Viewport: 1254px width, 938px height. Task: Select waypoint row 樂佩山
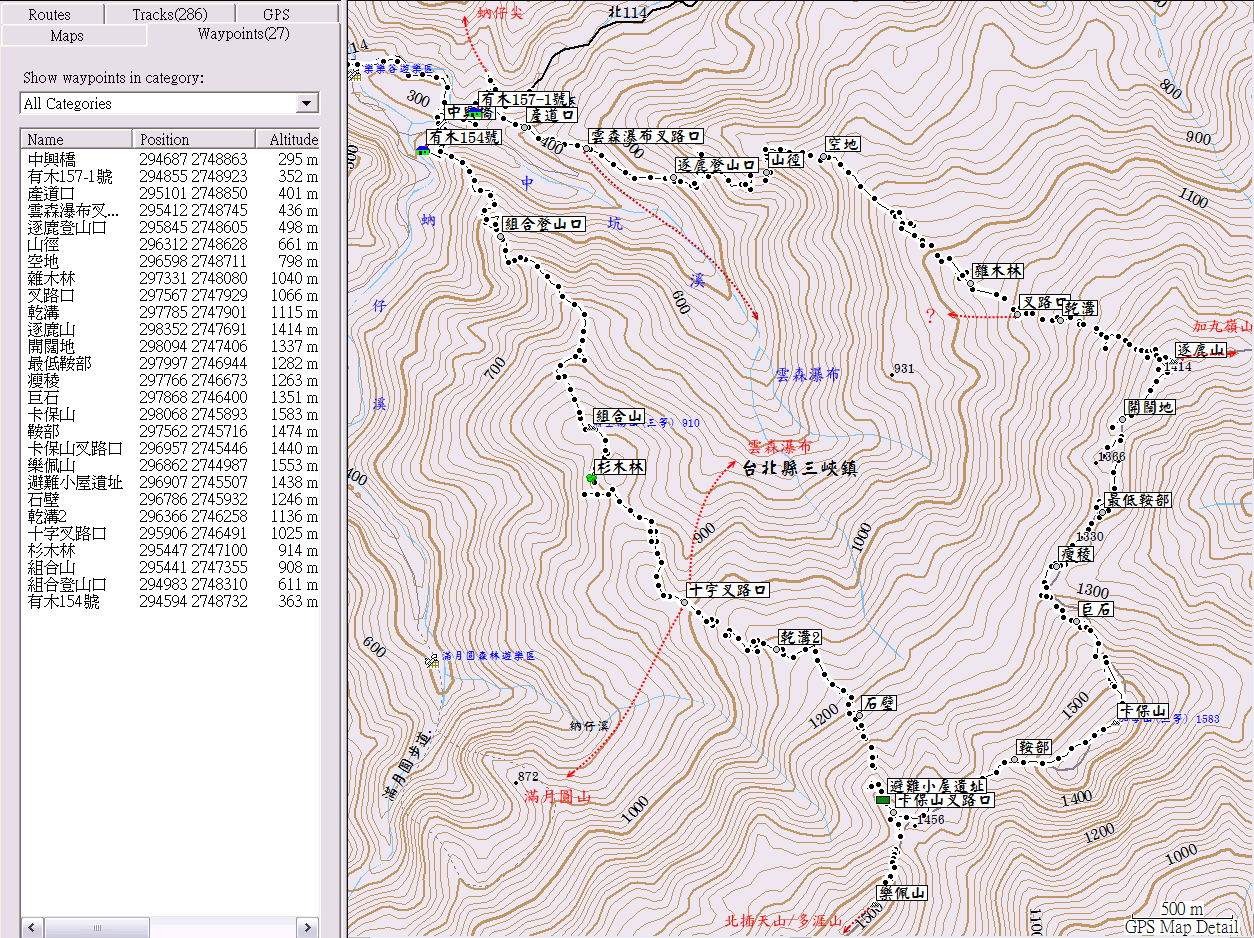[170, 465]
